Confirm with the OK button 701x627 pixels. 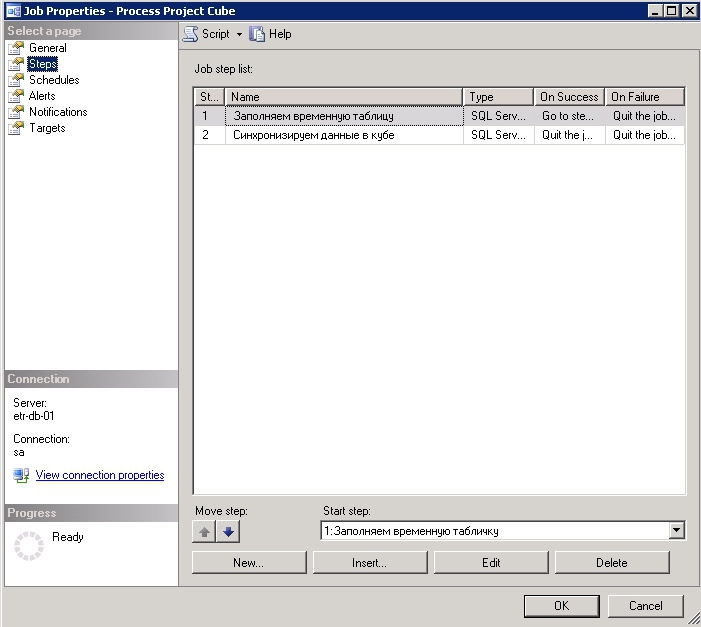tap(562, 606)
